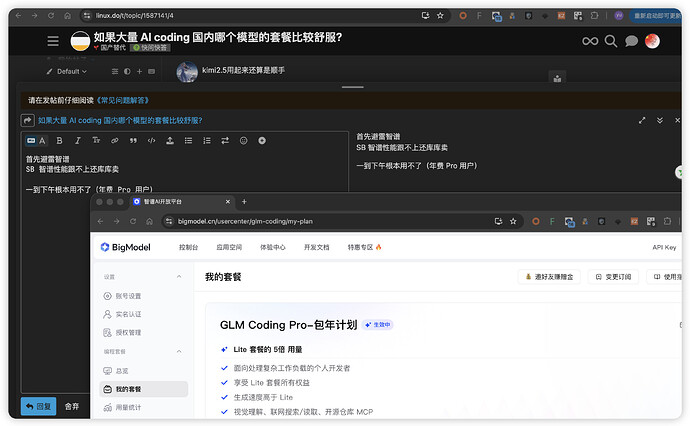
Task: Close the 智谱AI开放平台 tab
Action: click(x=228, y=202)
